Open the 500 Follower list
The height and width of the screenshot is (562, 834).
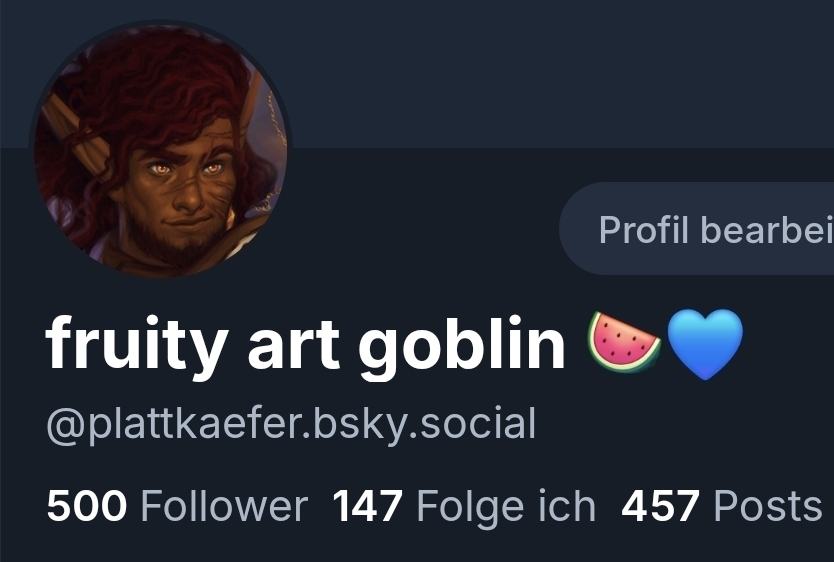click(x=177, y=506)
